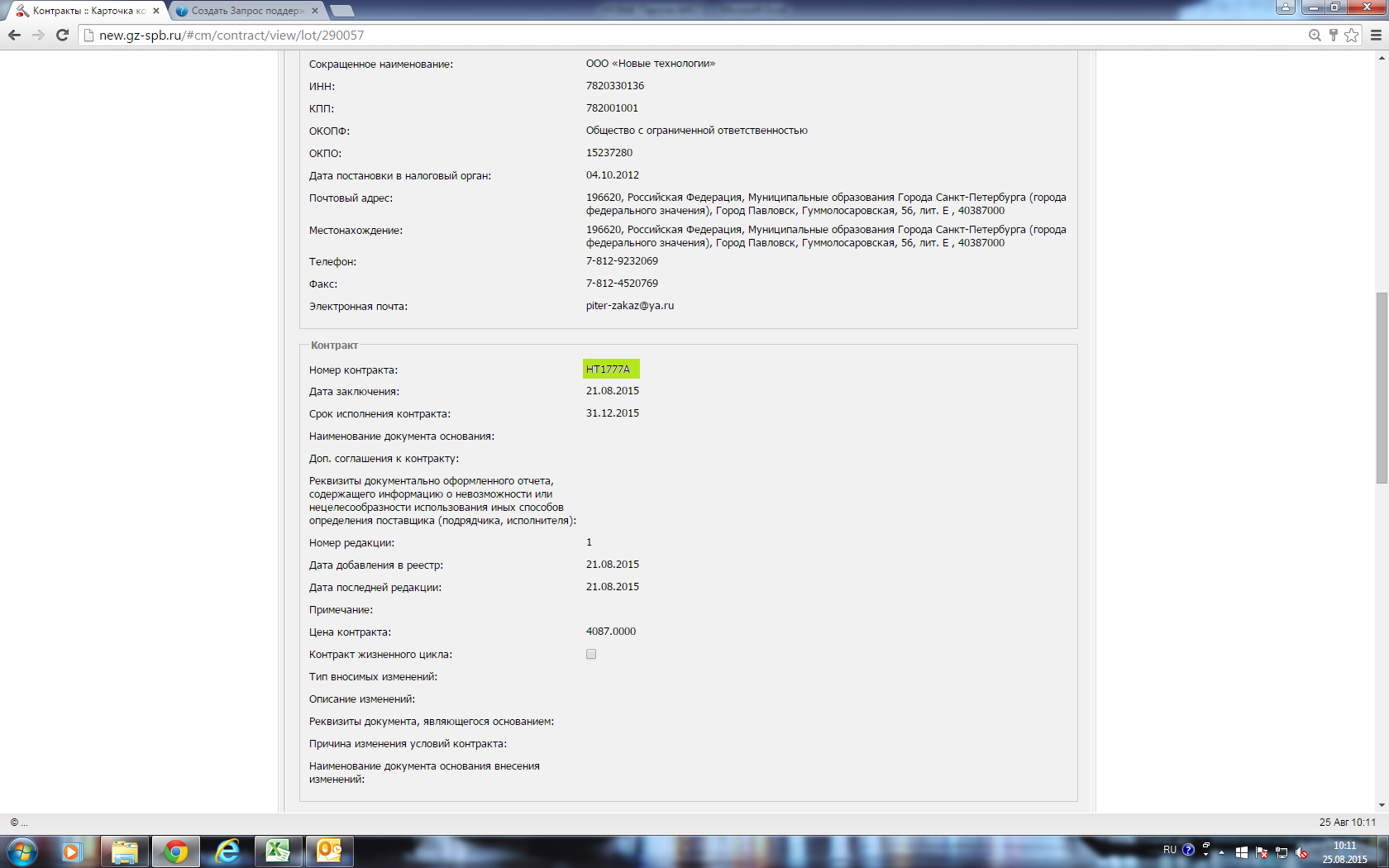Open a new browser tab
The height and width of the screenshot is (868, 1389).
(x=341, y=11)
